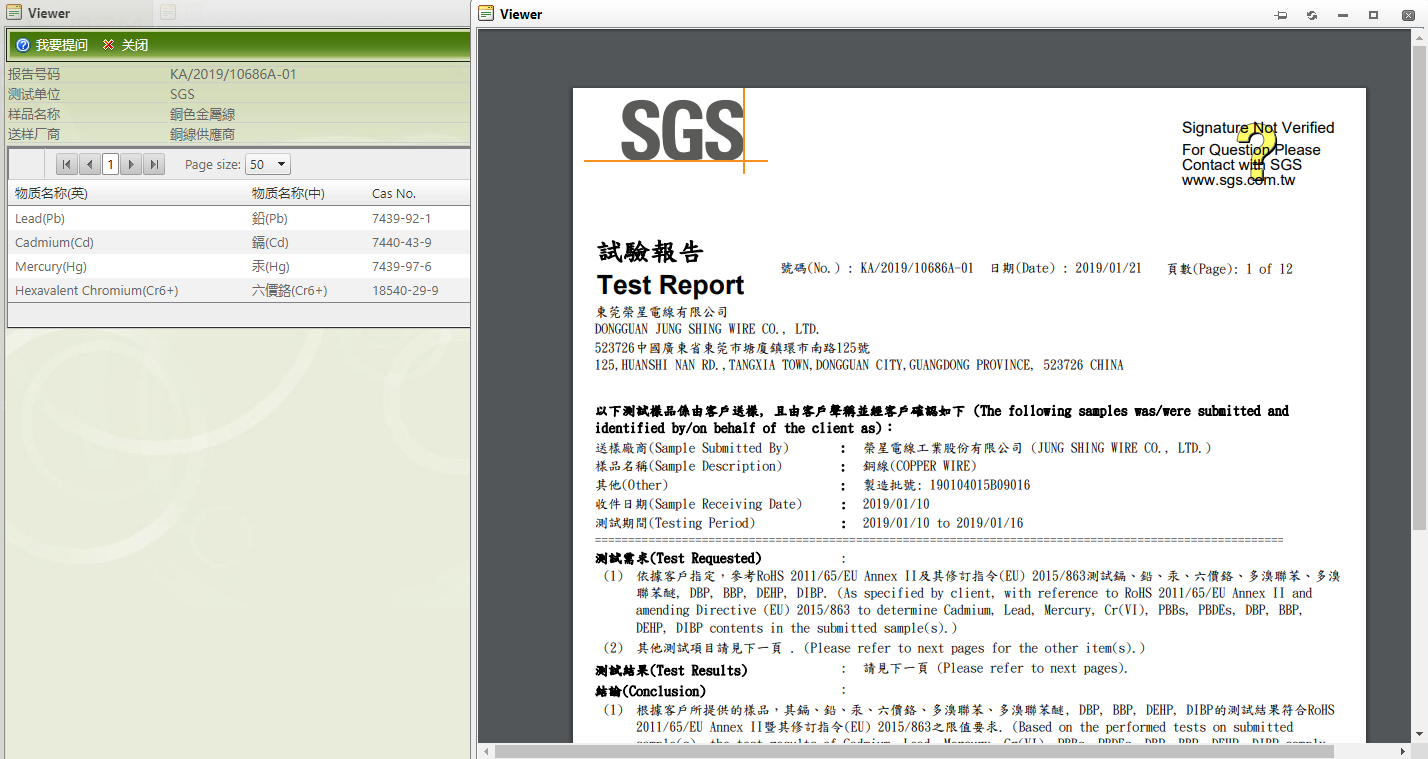
Task: Go to next page in pager
Action: click(131, 164)
